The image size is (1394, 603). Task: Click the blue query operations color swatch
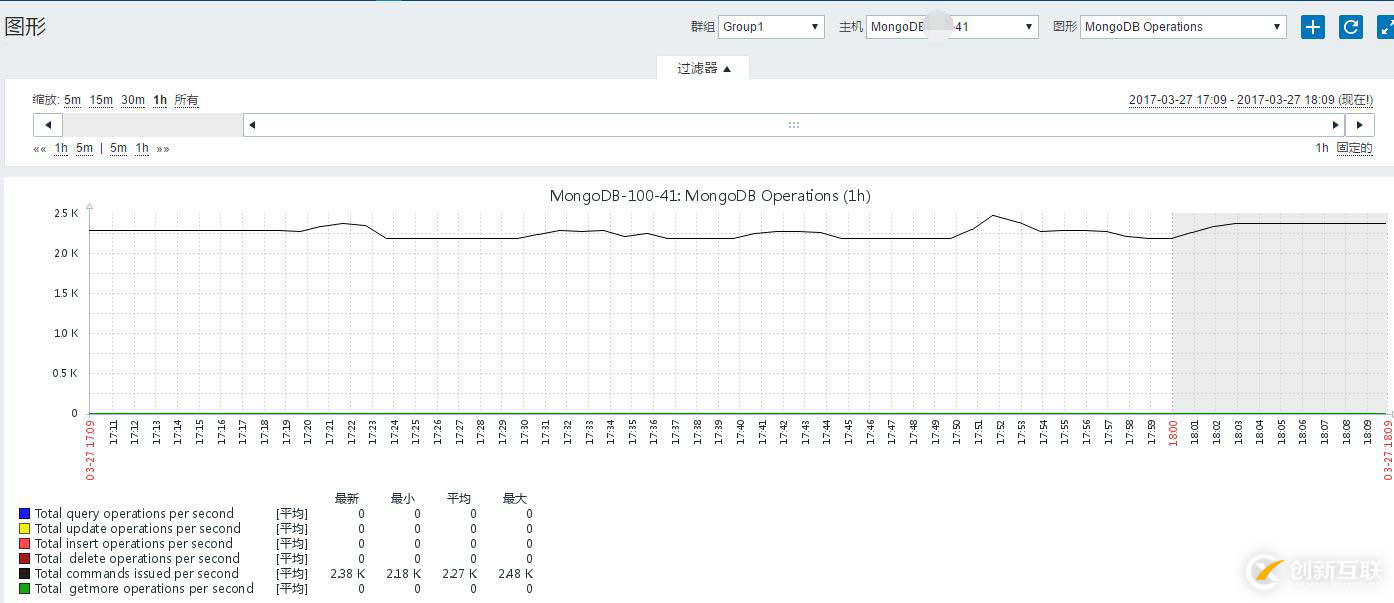22,513
